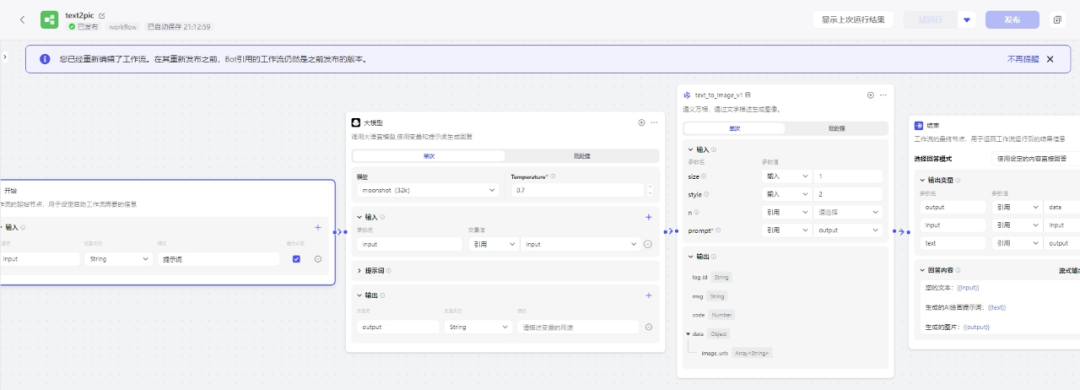Image resolution: width=1080 pixels, height=390 pixels.
Task: Open the prompt output value dropdown
Action: (x=848, y=231)
